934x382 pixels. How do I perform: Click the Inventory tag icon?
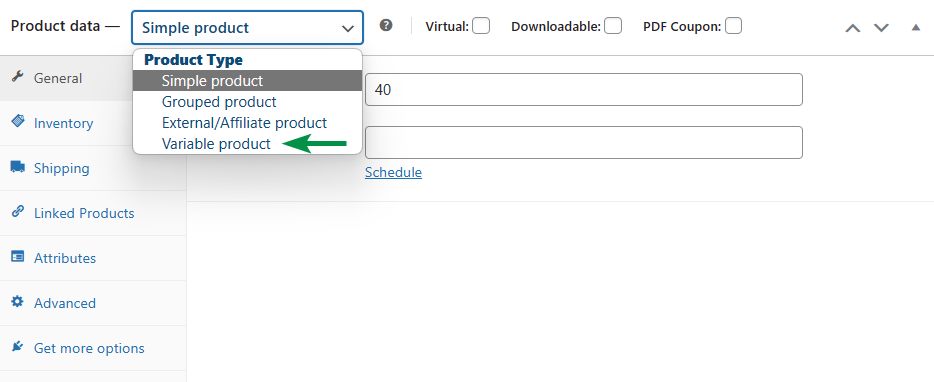(17, 121)
